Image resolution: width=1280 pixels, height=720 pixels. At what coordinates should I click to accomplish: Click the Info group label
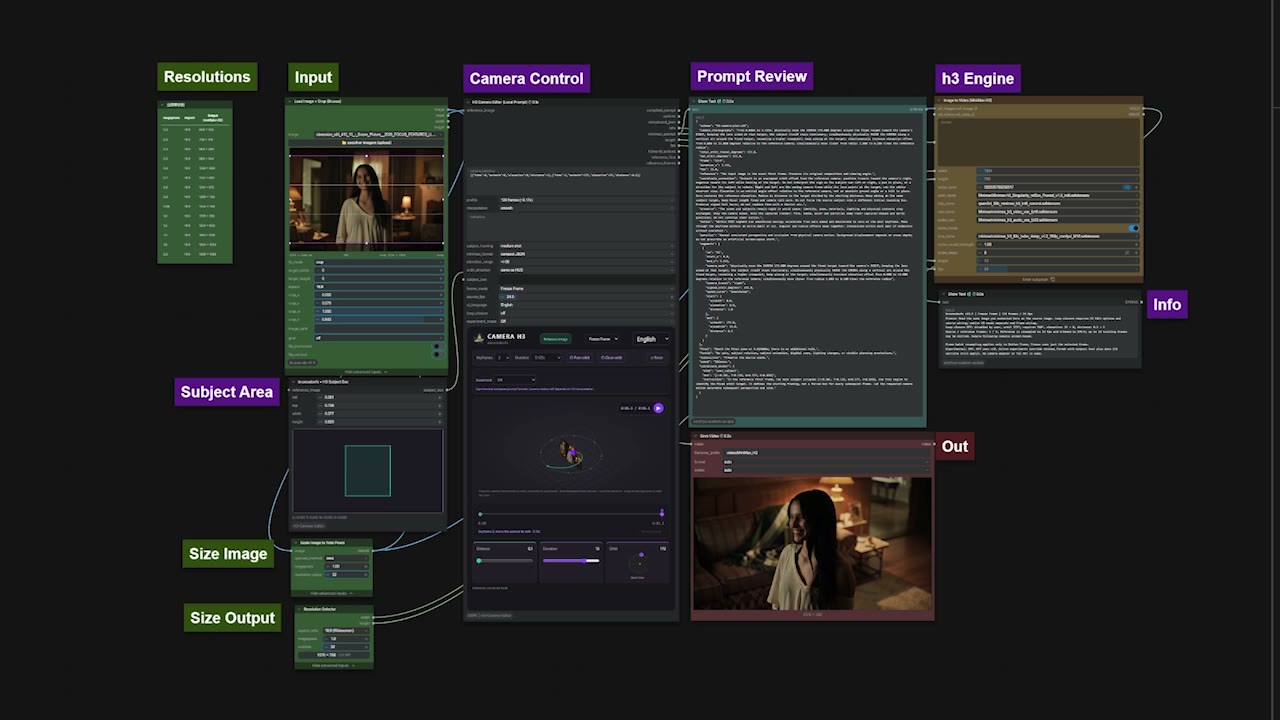tap(1167, 305)
